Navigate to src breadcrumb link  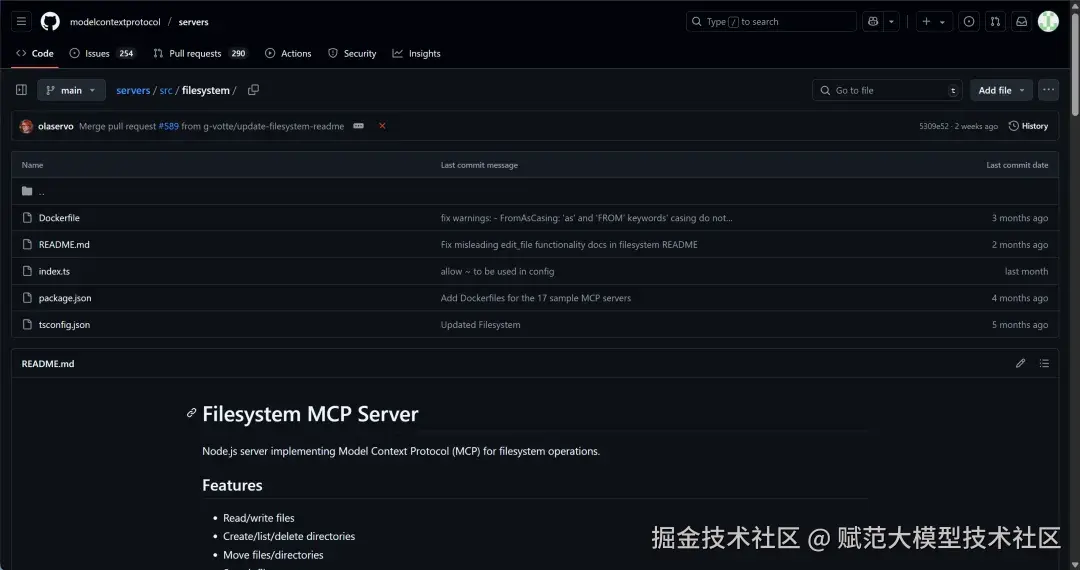pos(166,90)
